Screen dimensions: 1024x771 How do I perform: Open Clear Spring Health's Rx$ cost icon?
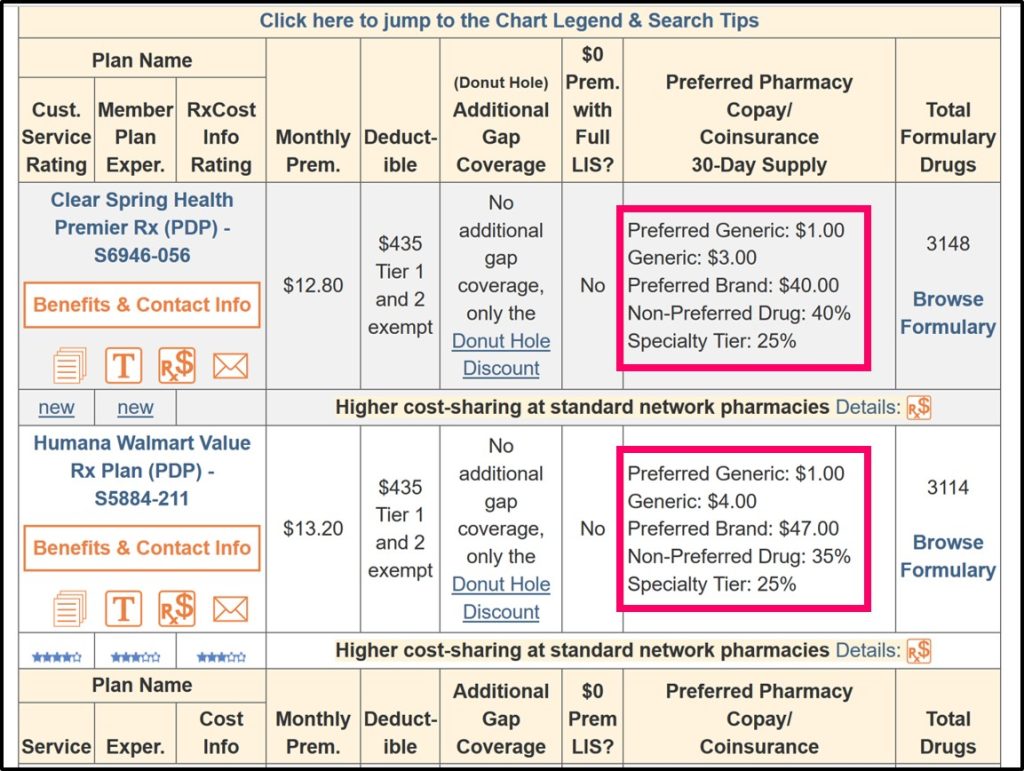[177, 365]
